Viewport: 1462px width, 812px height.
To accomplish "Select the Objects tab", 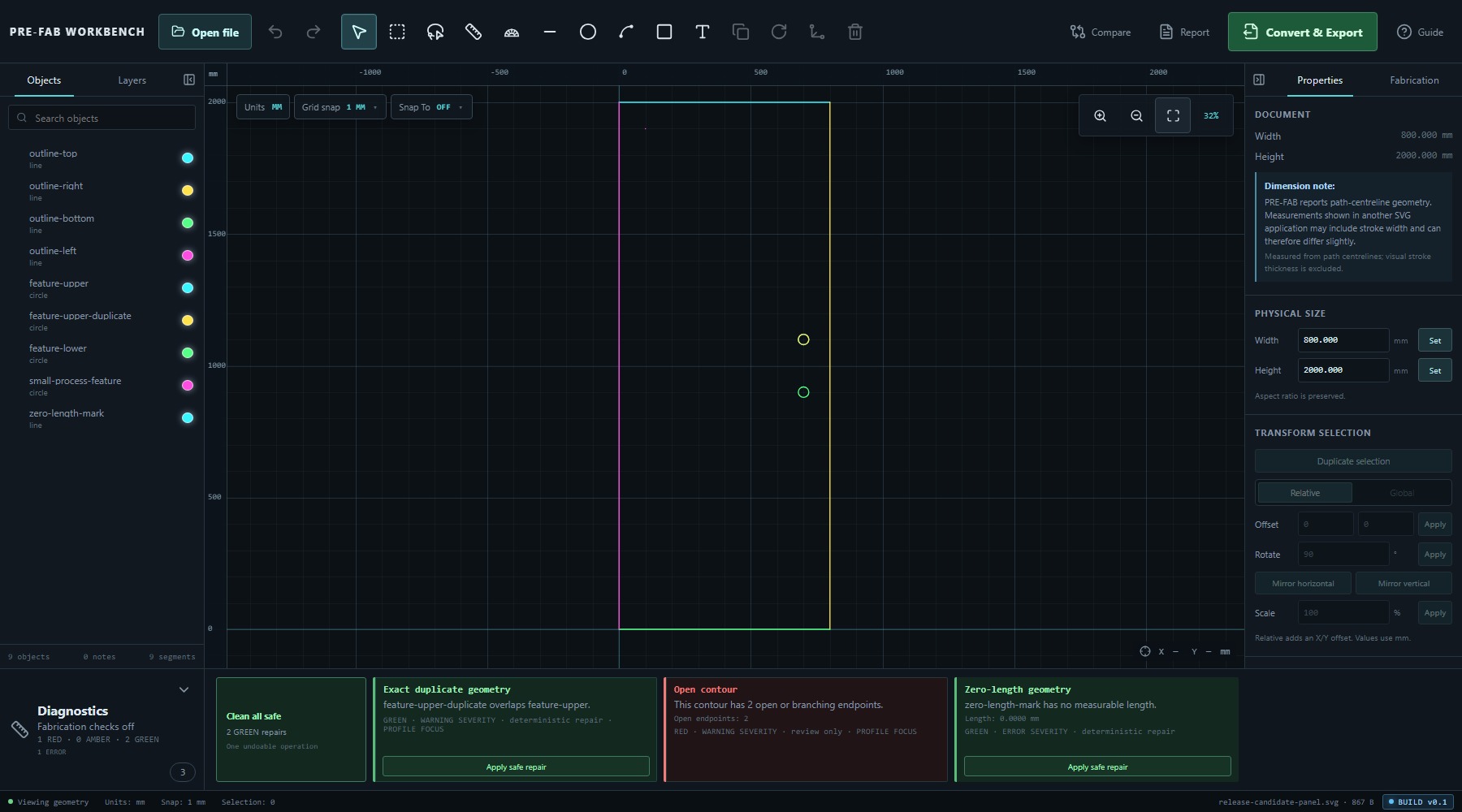I will (x=44, y=80).
